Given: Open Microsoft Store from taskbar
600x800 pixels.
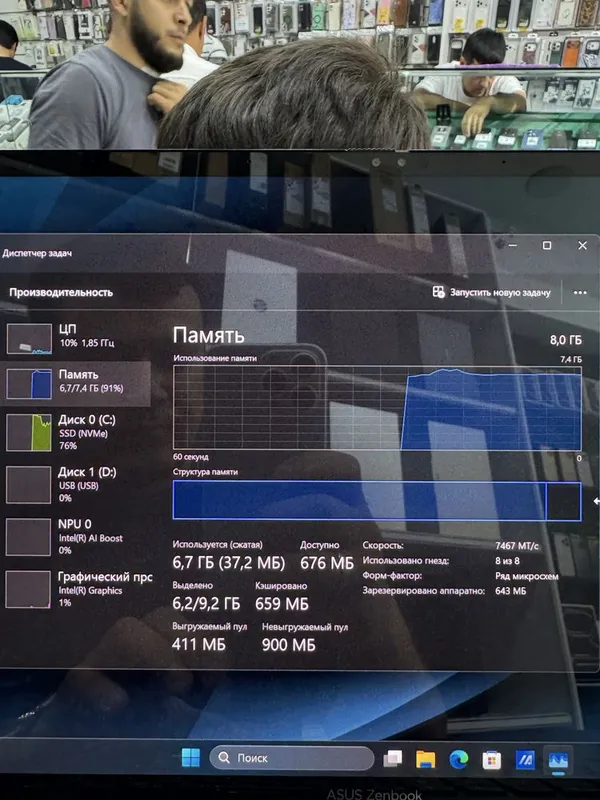Looking at the screenshot, I should [492, 760].
